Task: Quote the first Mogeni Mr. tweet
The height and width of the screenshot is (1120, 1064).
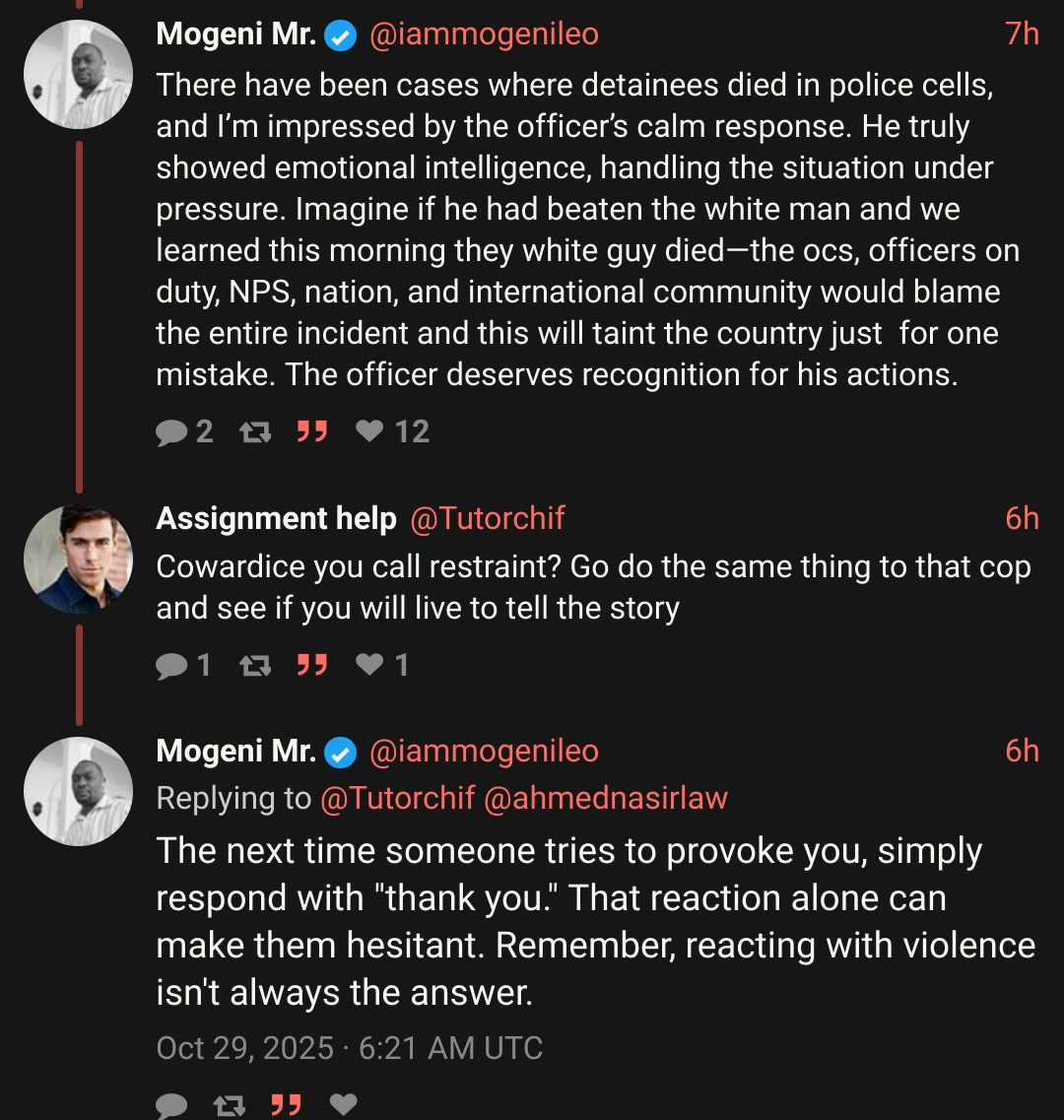Action: [312, 431]
